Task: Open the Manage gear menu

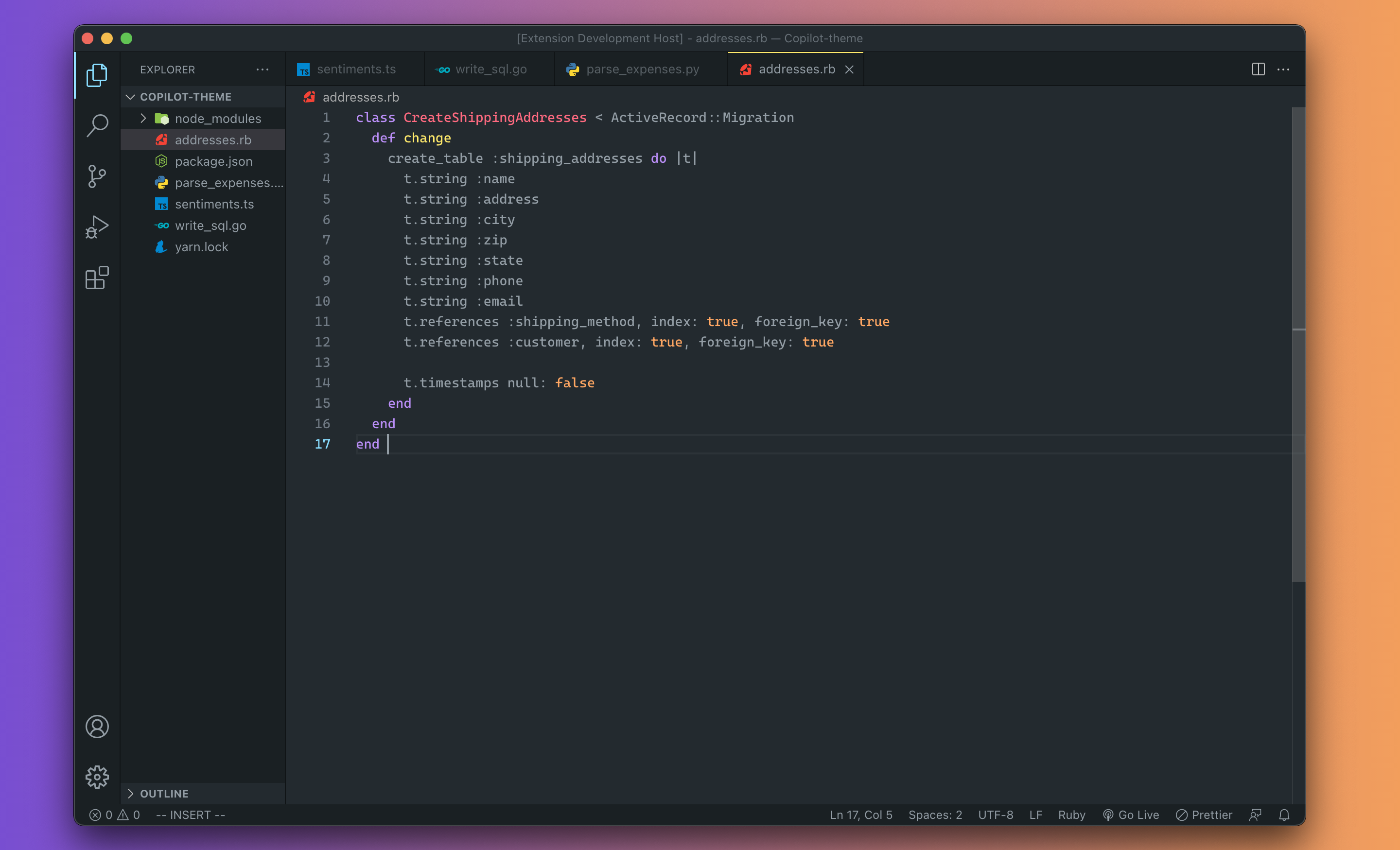Action: point(97,776)
